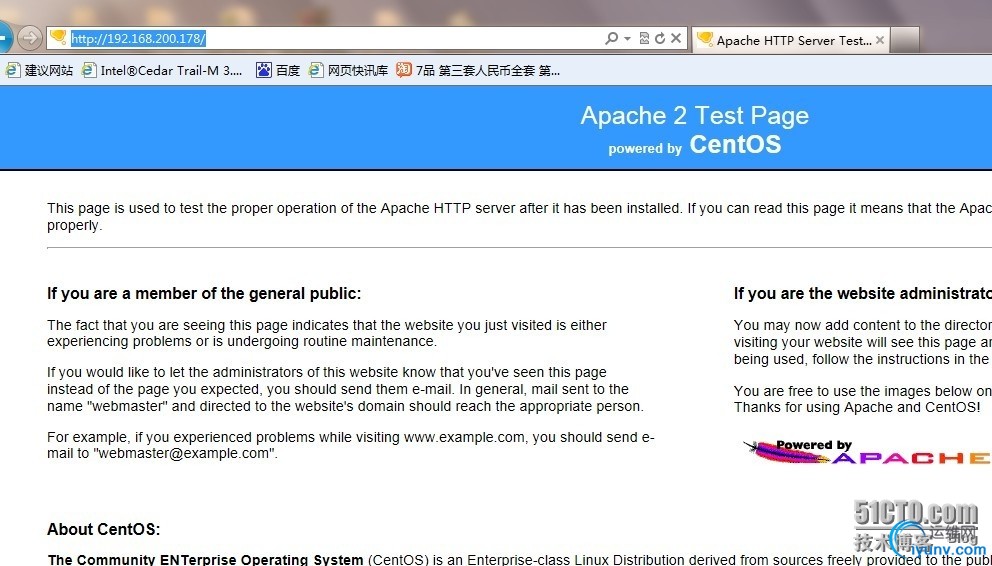Click the CentOS text in the banner
The height and width of the screenshot is (566, 992).
tap(735, 144)
